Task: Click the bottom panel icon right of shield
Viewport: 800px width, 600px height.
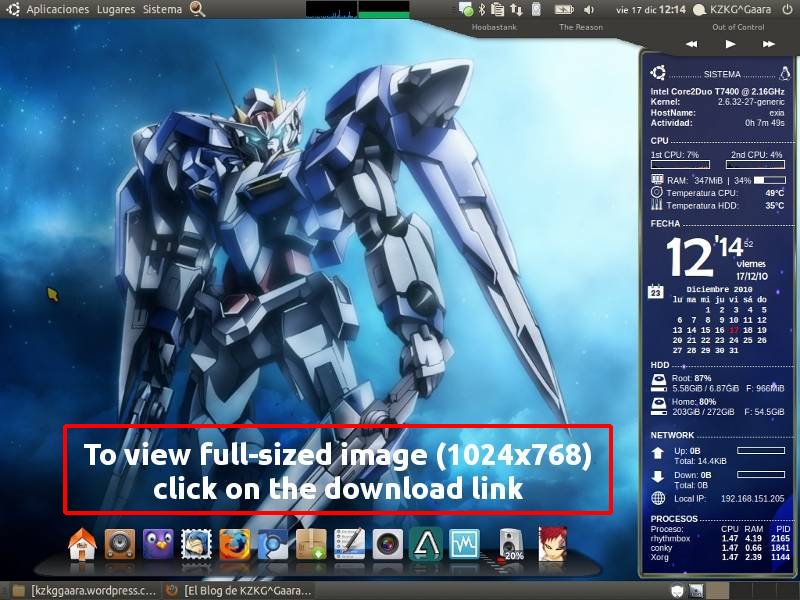Action: point(696,591)
